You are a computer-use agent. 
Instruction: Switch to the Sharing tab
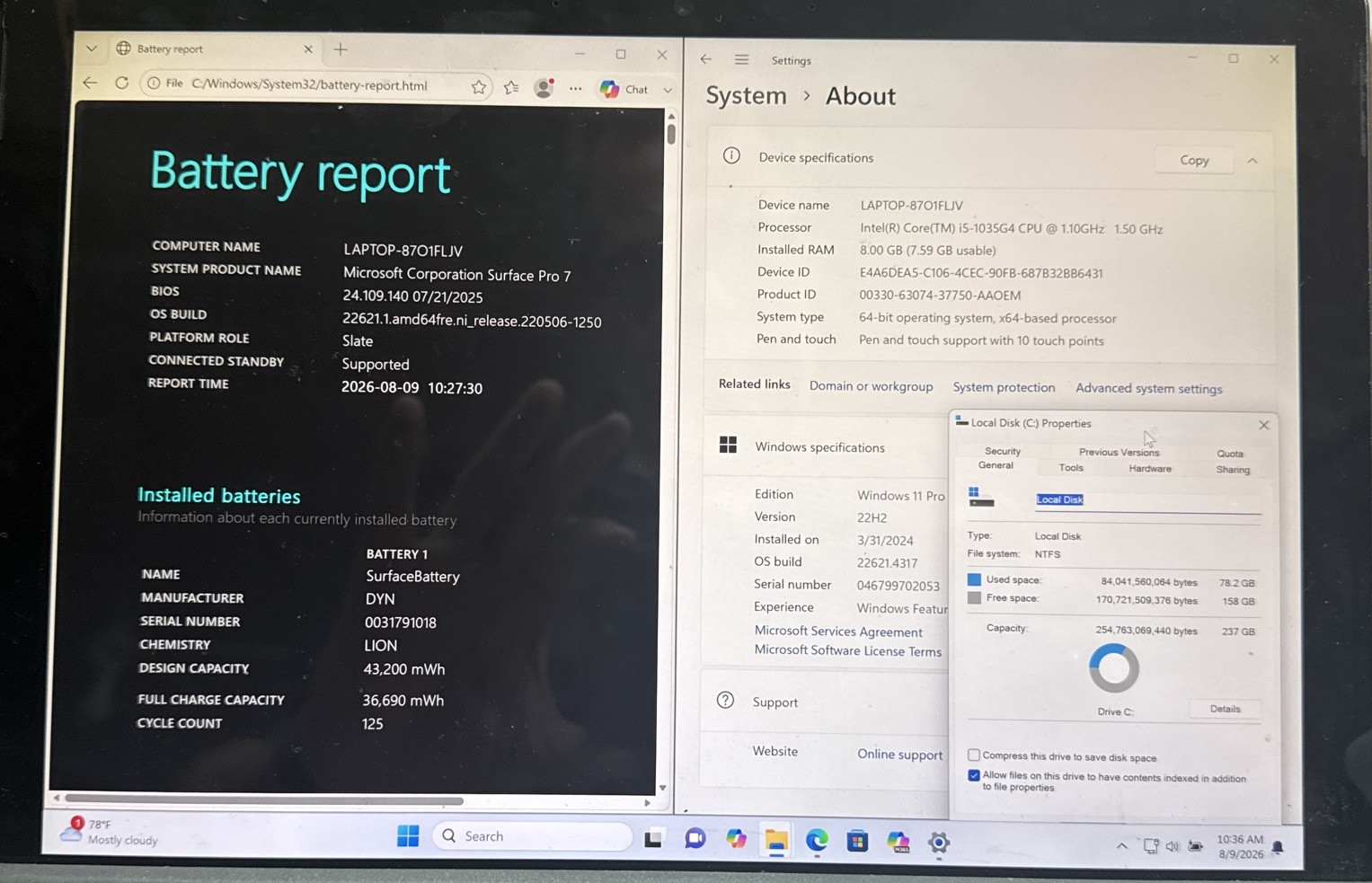1233,469
